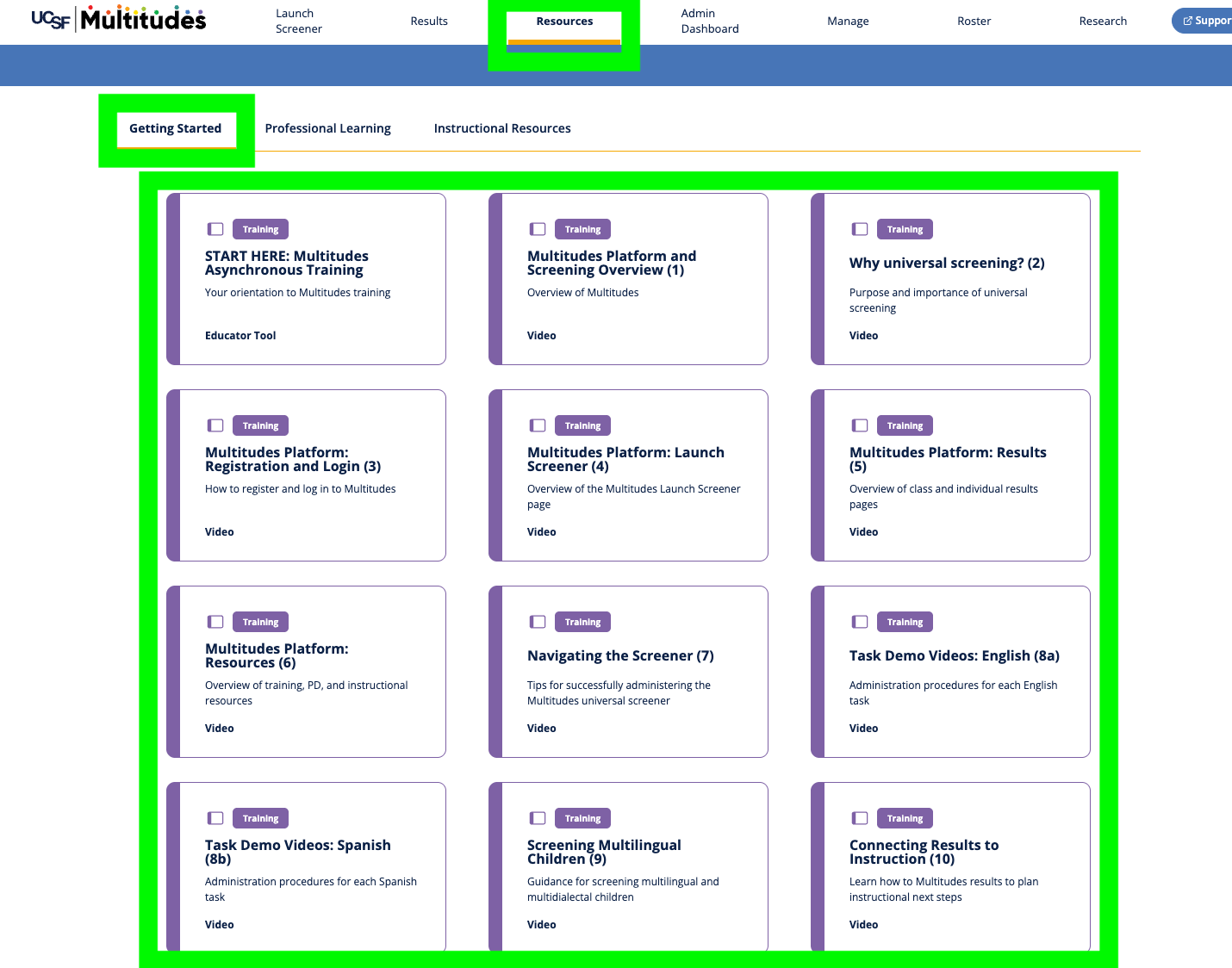Click the book icon on START HERE card
The image size is (1232, 968).
point(215,229)
